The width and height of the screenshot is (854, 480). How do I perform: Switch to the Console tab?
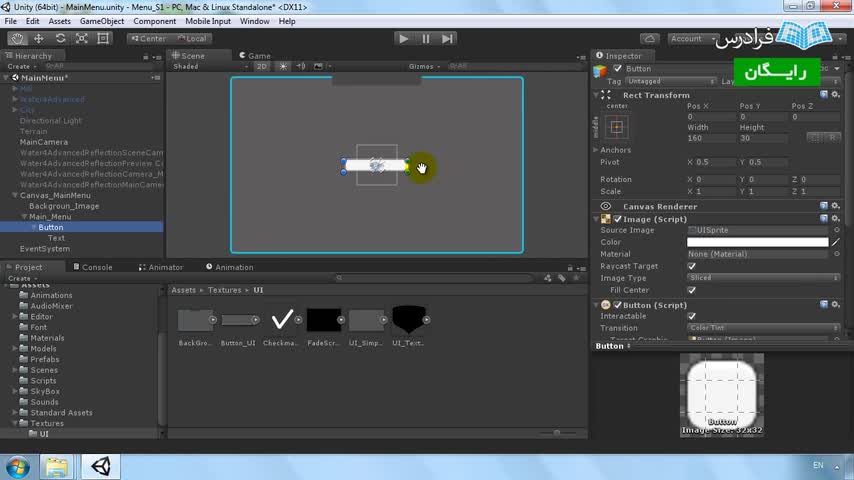[x=93, y=267]
